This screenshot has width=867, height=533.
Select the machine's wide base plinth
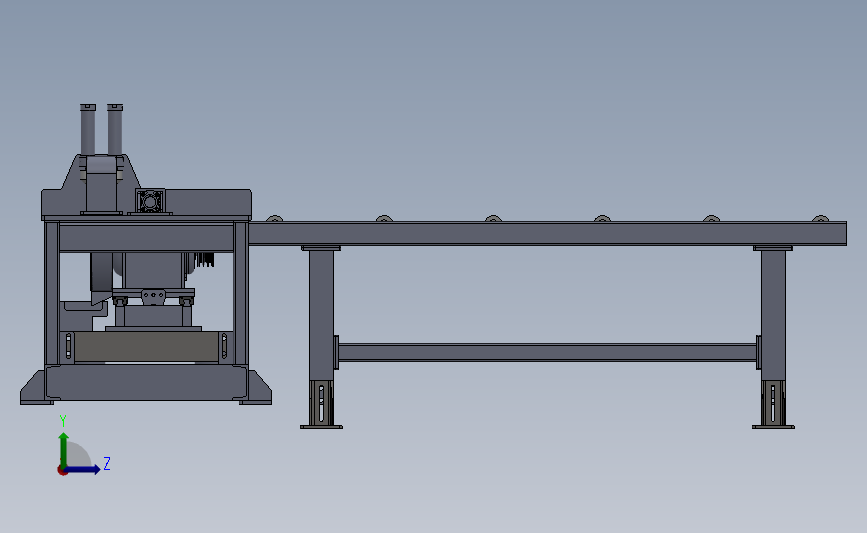(146, 383)
